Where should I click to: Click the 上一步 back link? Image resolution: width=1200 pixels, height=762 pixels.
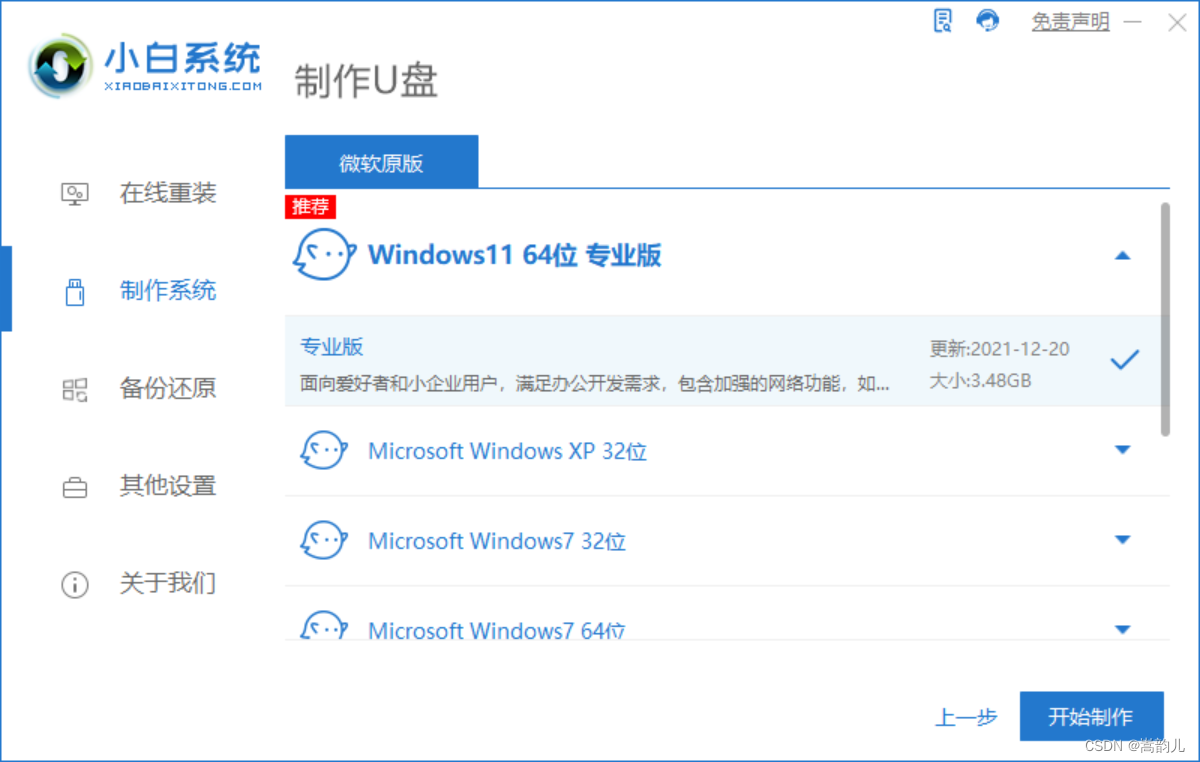coord(966,717)
